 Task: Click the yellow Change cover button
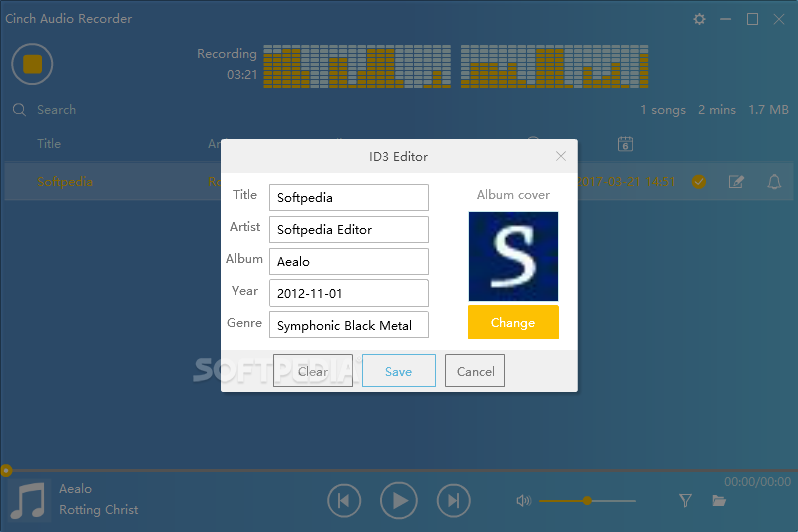coord(513,322)
